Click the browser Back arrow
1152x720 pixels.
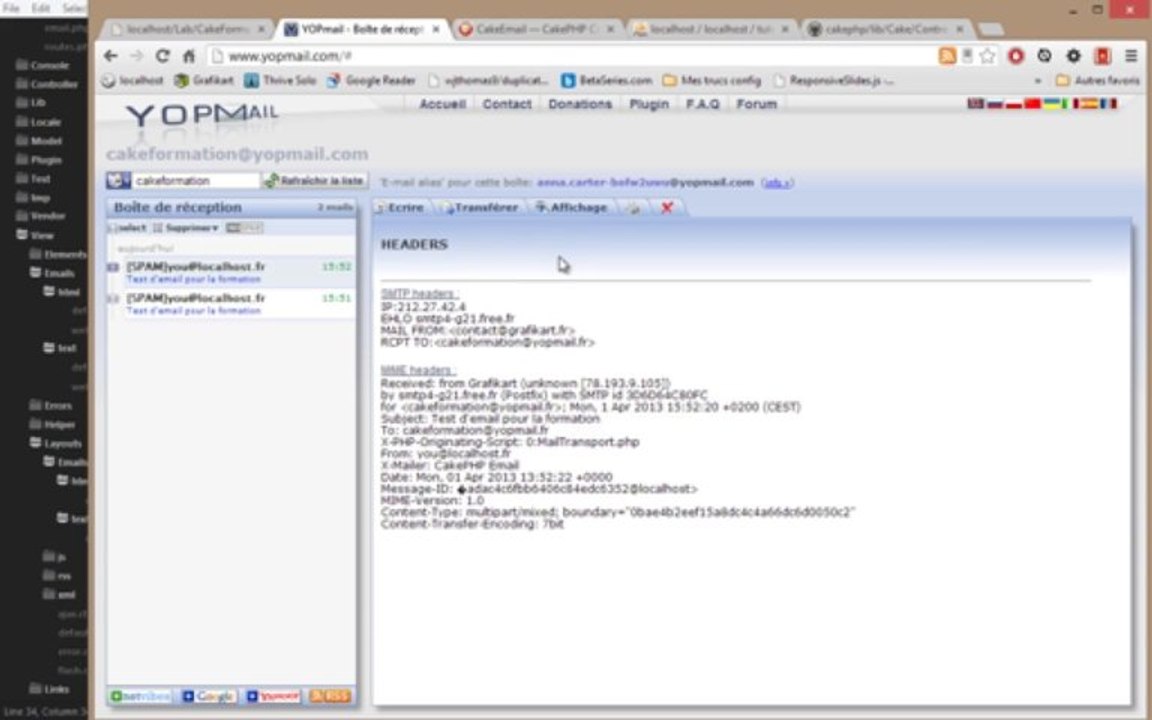110,56
